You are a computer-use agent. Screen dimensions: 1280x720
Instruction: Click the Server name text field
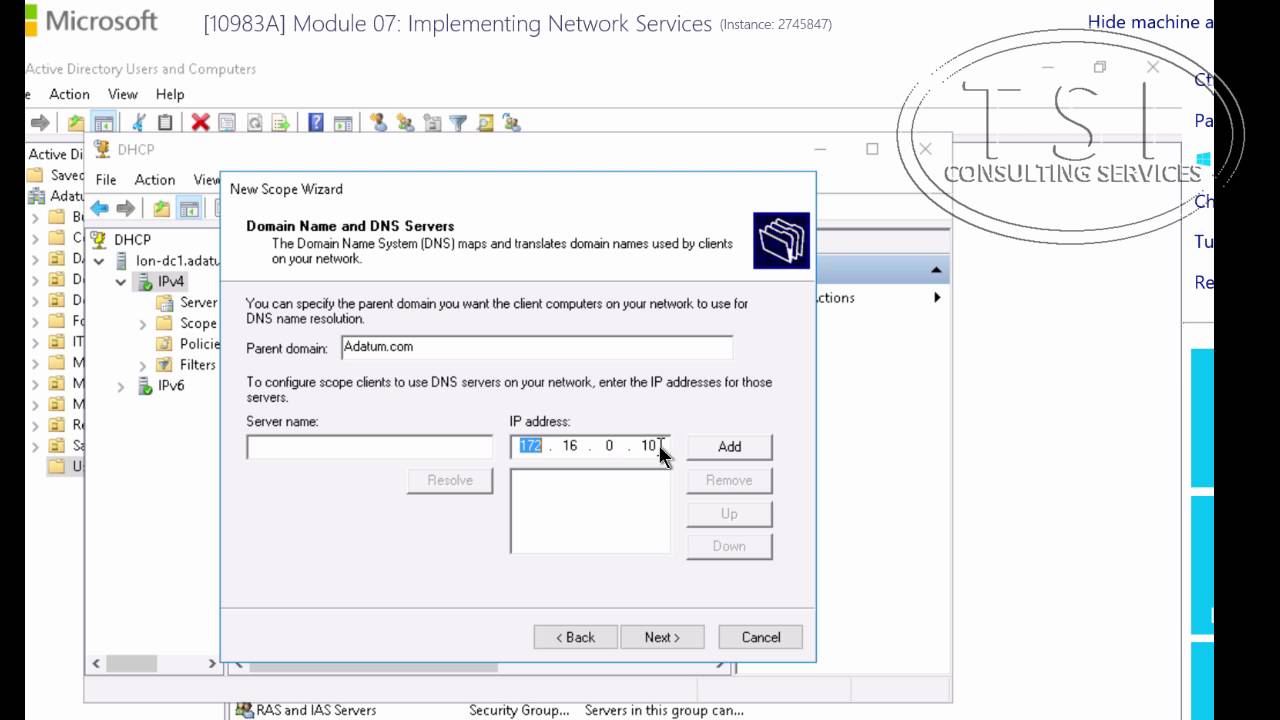[x=369, y=447]
